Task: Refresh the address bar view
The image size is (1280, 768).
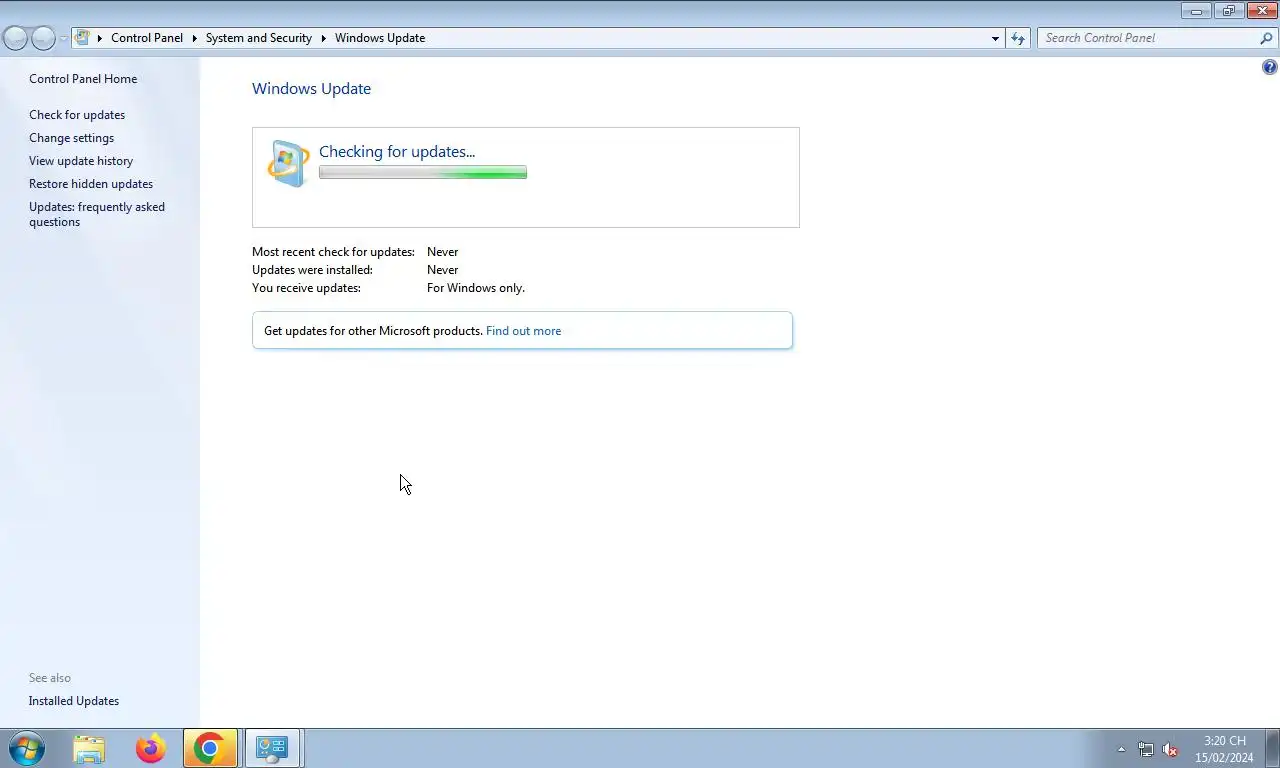Action: 1018,38
